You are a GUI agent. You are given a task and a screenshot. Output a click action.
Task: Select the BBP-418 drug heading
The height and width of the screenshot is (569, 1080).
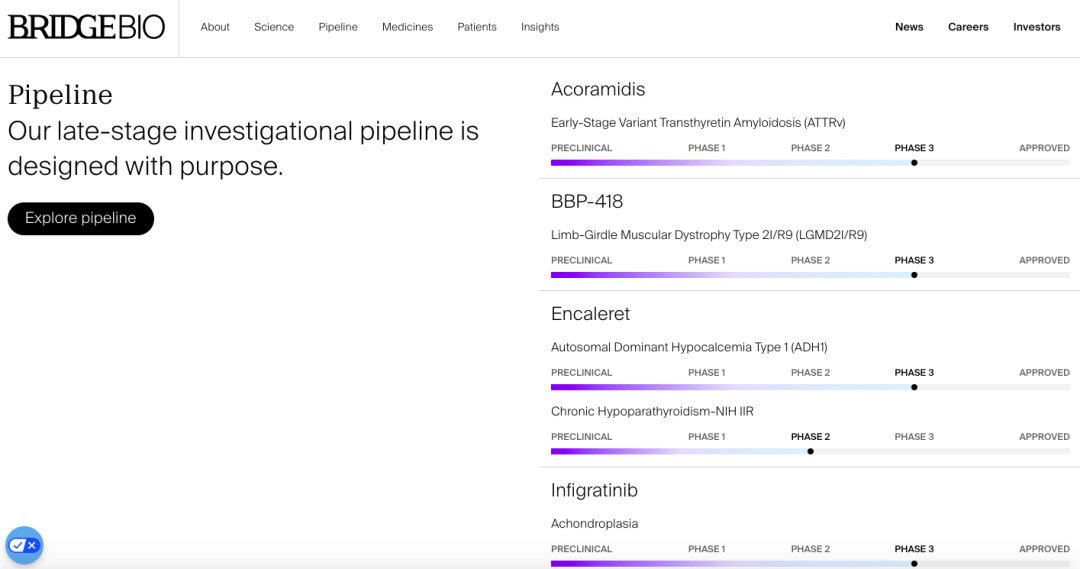pos(587,202)
